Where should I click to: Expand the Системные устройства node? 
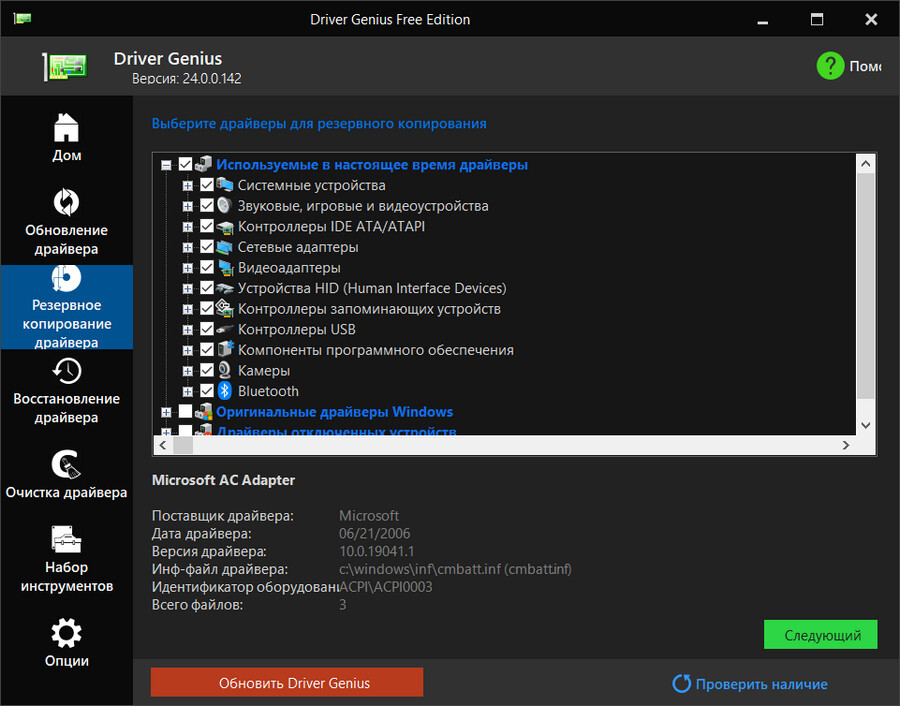[187, 185]
